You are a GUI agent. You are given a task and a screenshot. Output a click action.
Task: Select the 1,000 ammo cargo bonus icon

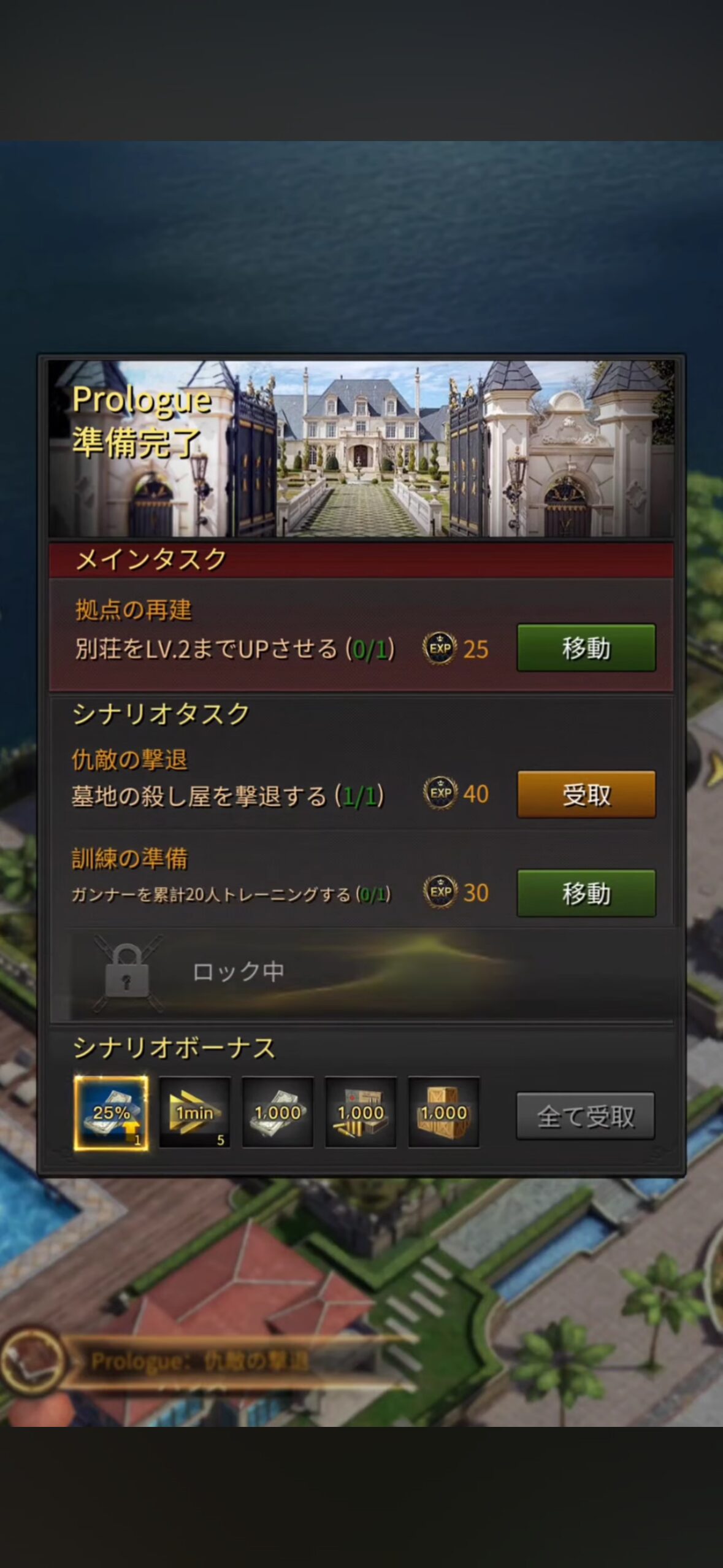pos(361,1112)
